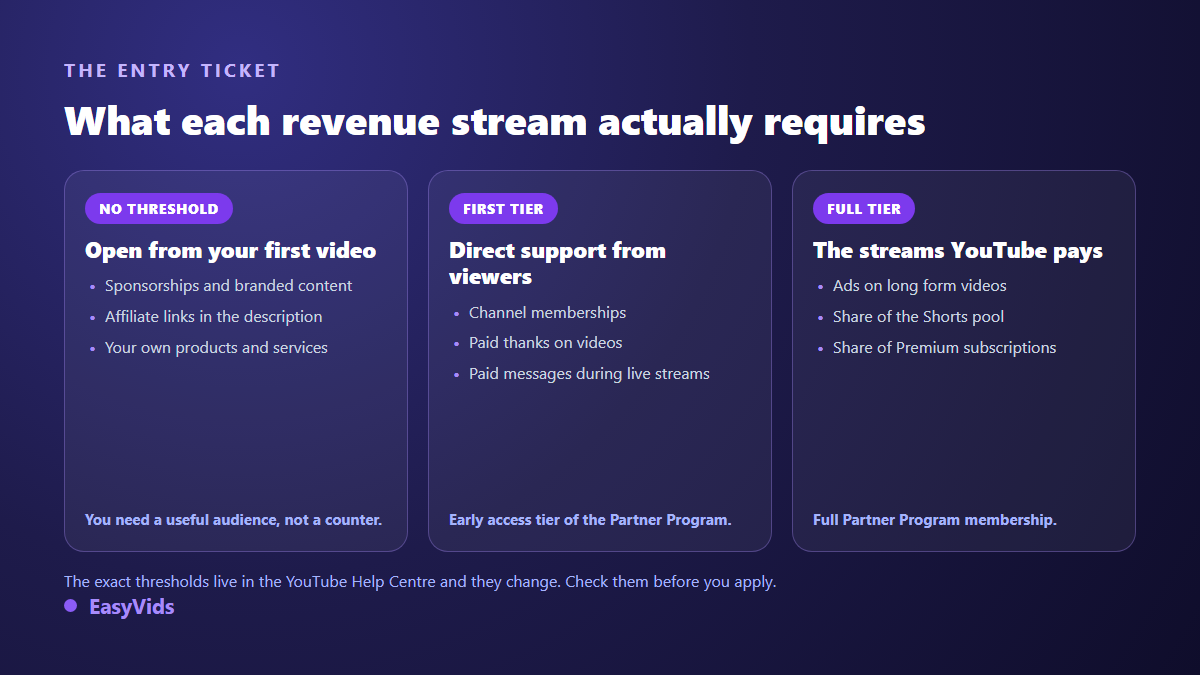Click the EasyVids brand name

coord(131,606)
